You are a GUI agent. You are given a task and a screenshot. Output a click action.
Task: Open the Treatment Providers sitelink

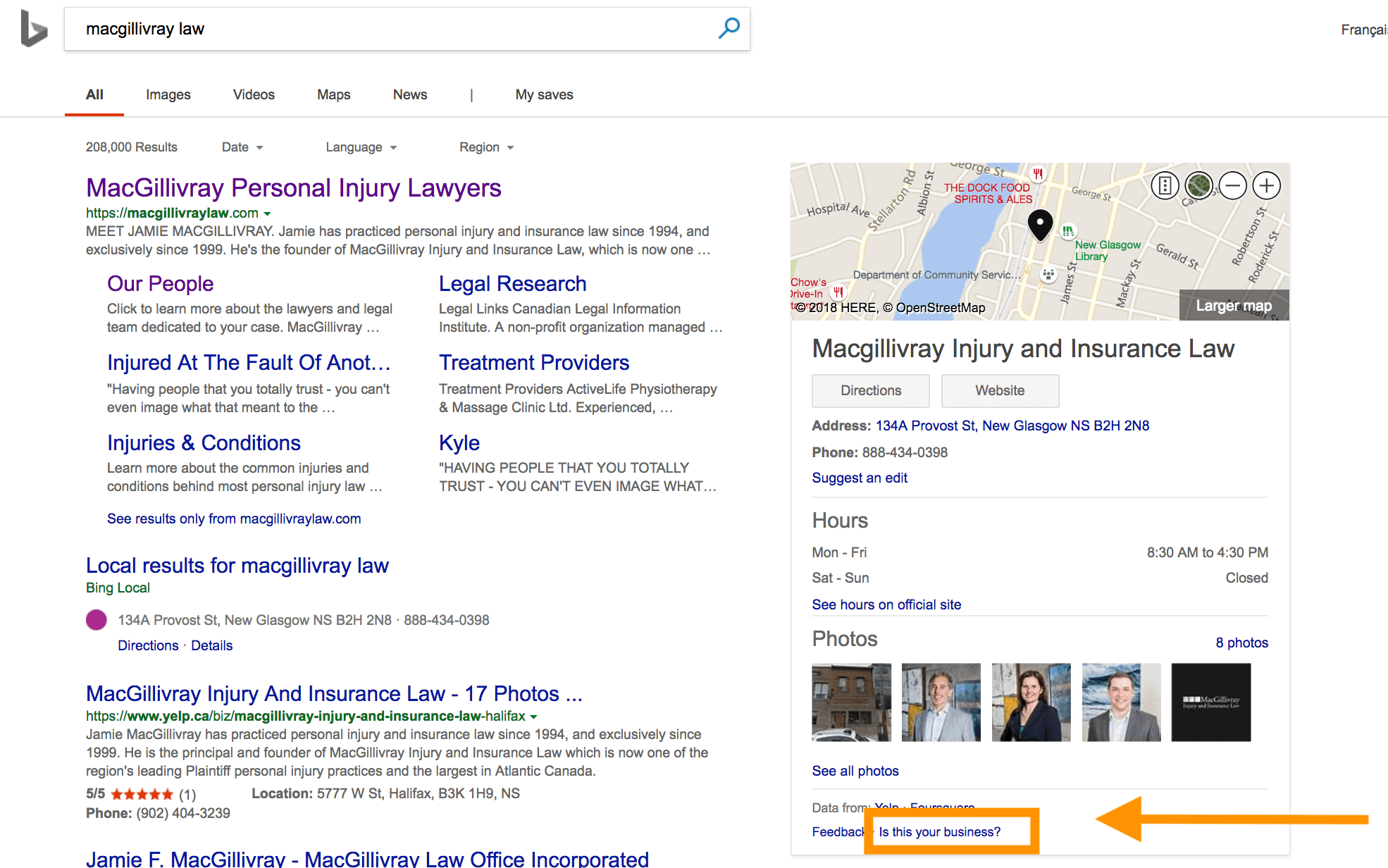click(x=534, y=362)
